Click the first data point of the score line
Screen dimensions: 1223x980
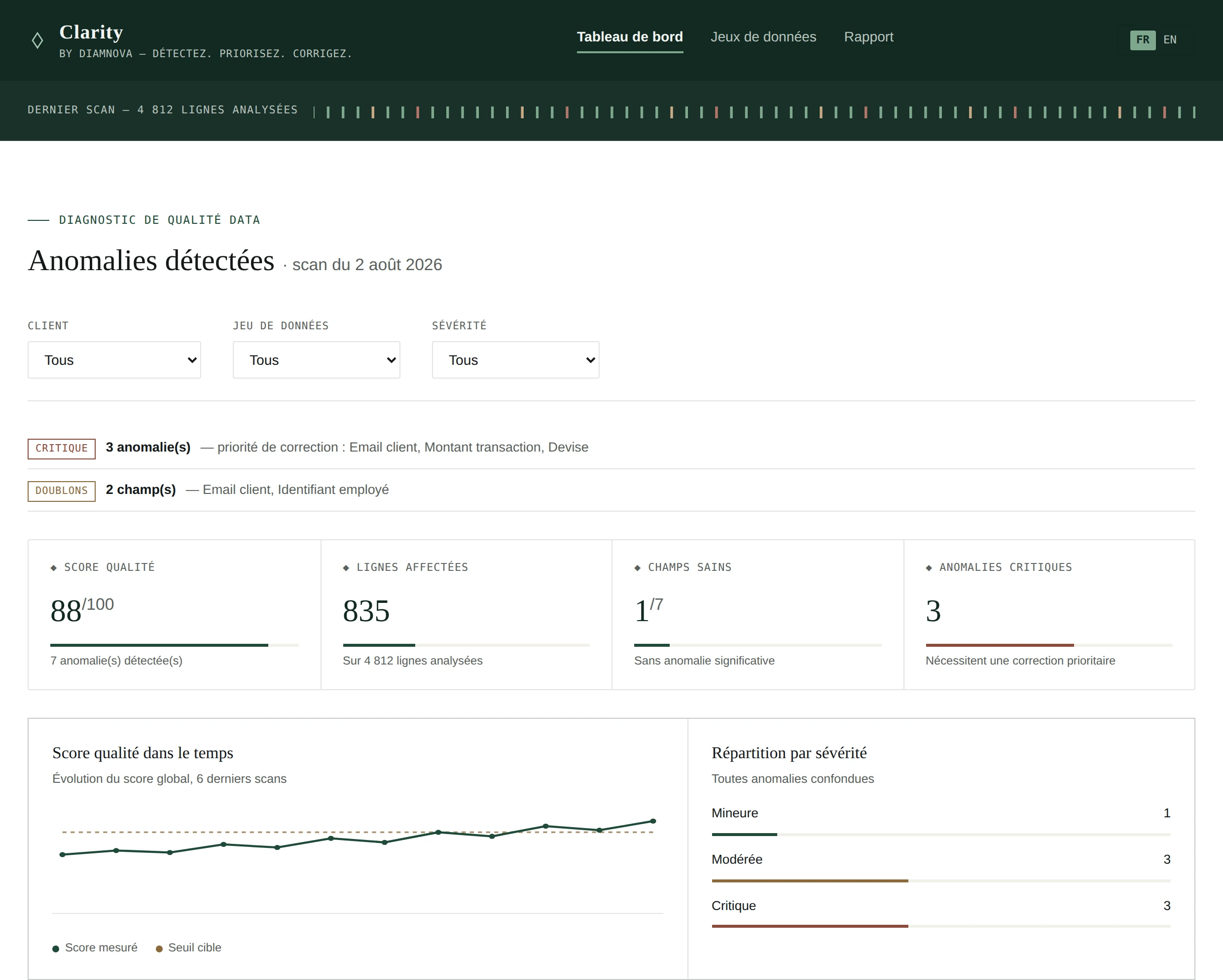(63, 855)
